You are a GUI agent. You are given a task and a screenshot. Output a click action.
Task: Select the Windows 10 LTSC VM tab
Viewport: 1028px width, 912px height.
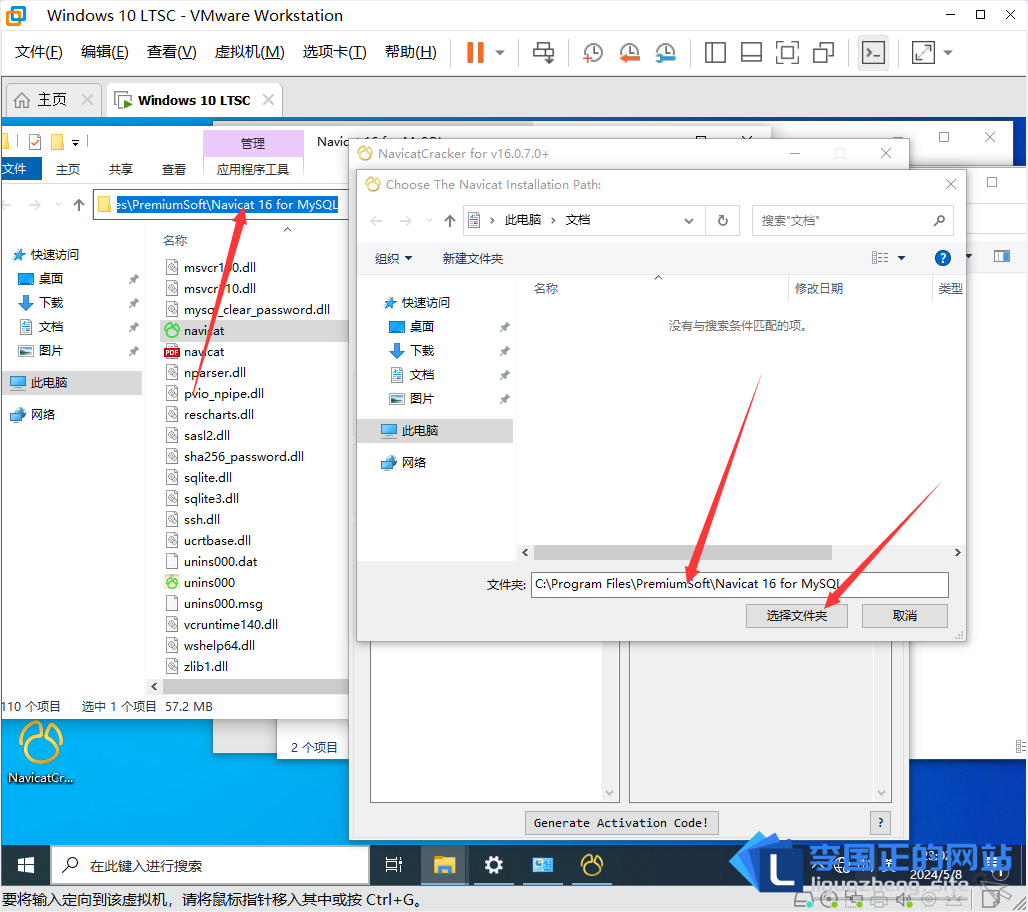tap(194, 100)
